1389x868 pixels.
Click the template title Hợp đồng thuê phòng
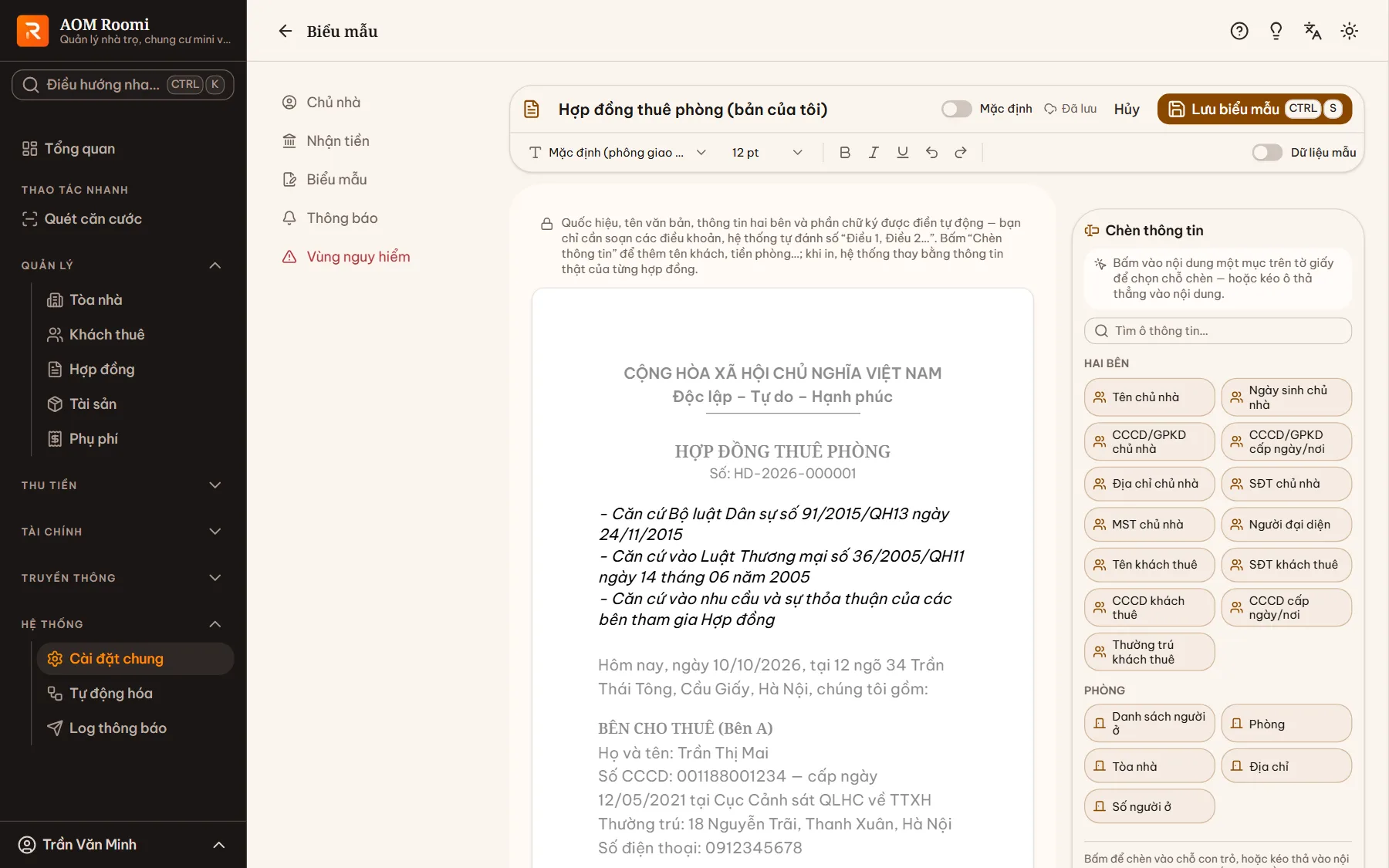pos(692,110)
